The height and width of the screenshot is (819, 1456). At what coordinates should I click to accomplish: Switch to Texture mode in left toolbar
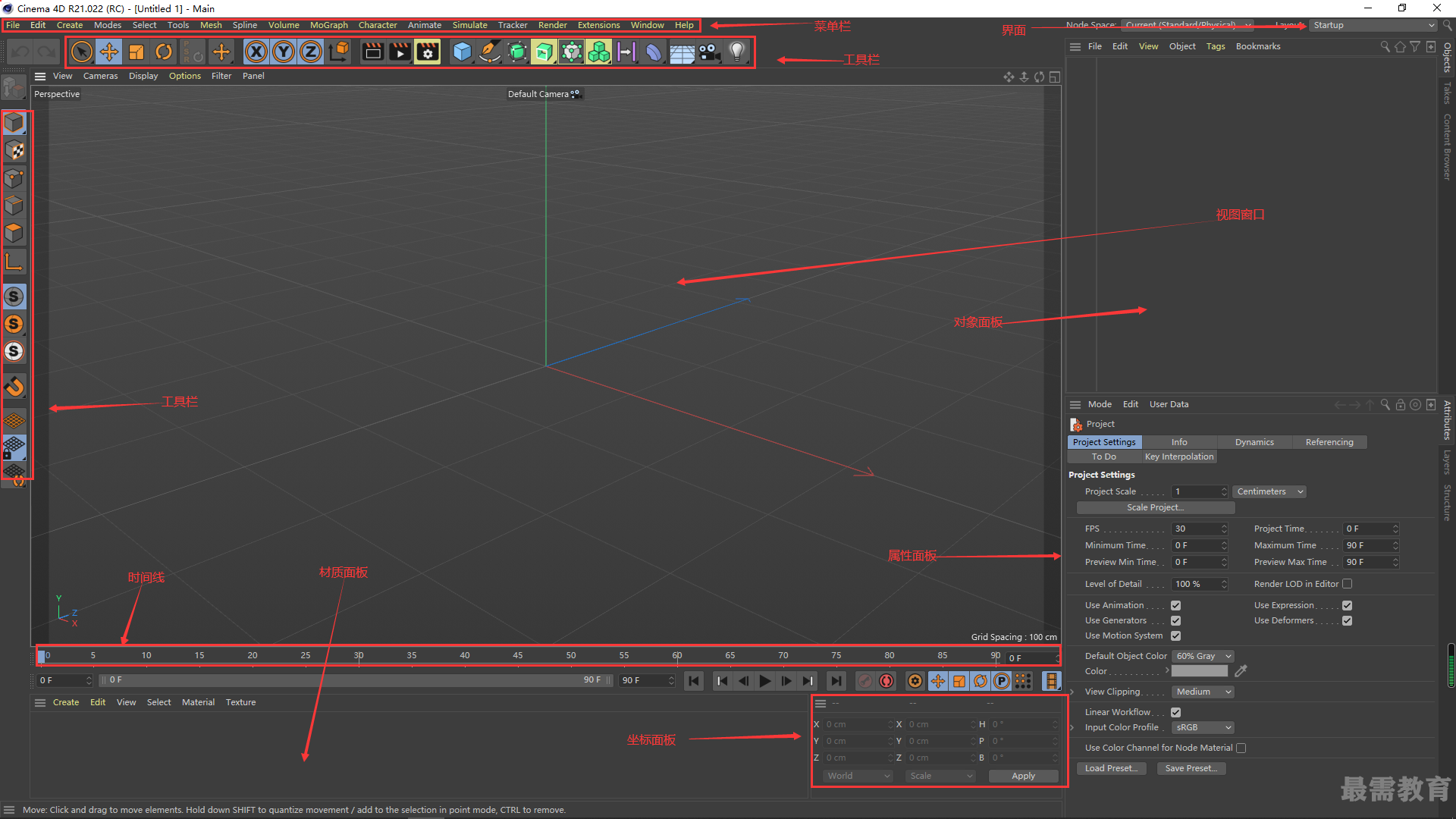click(x=14, y=150)
